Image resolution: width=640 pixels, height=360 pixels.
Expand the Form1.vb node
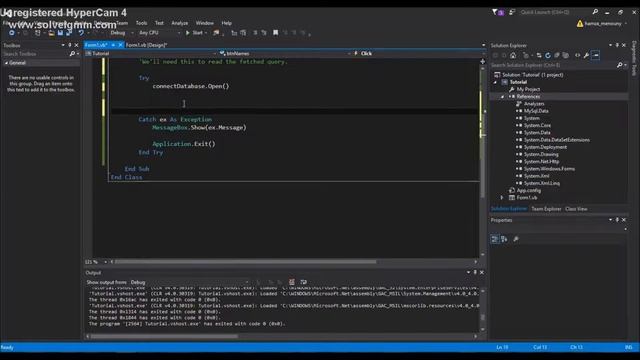[502, 198]
